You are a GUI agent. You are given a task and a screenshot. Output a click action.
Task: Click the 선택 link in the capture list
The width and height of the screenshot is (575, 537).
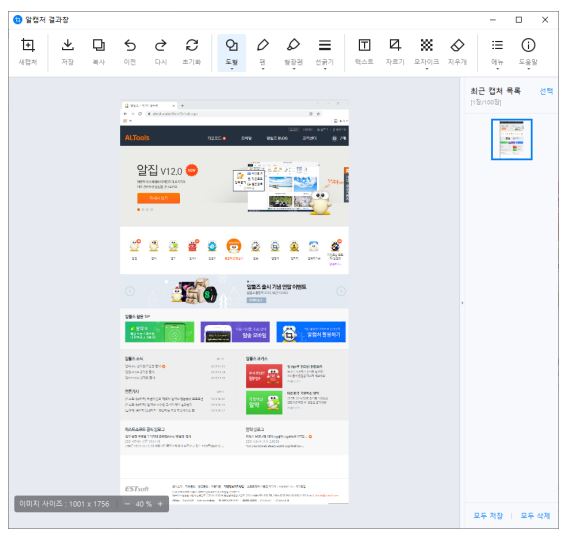pos(546,91)
